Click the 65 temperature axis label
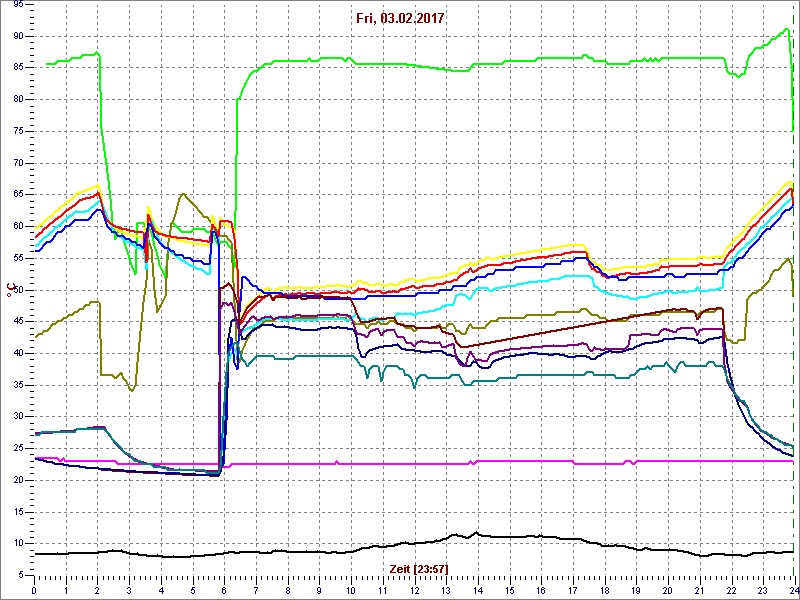800x600 pixels. (17, 194)
